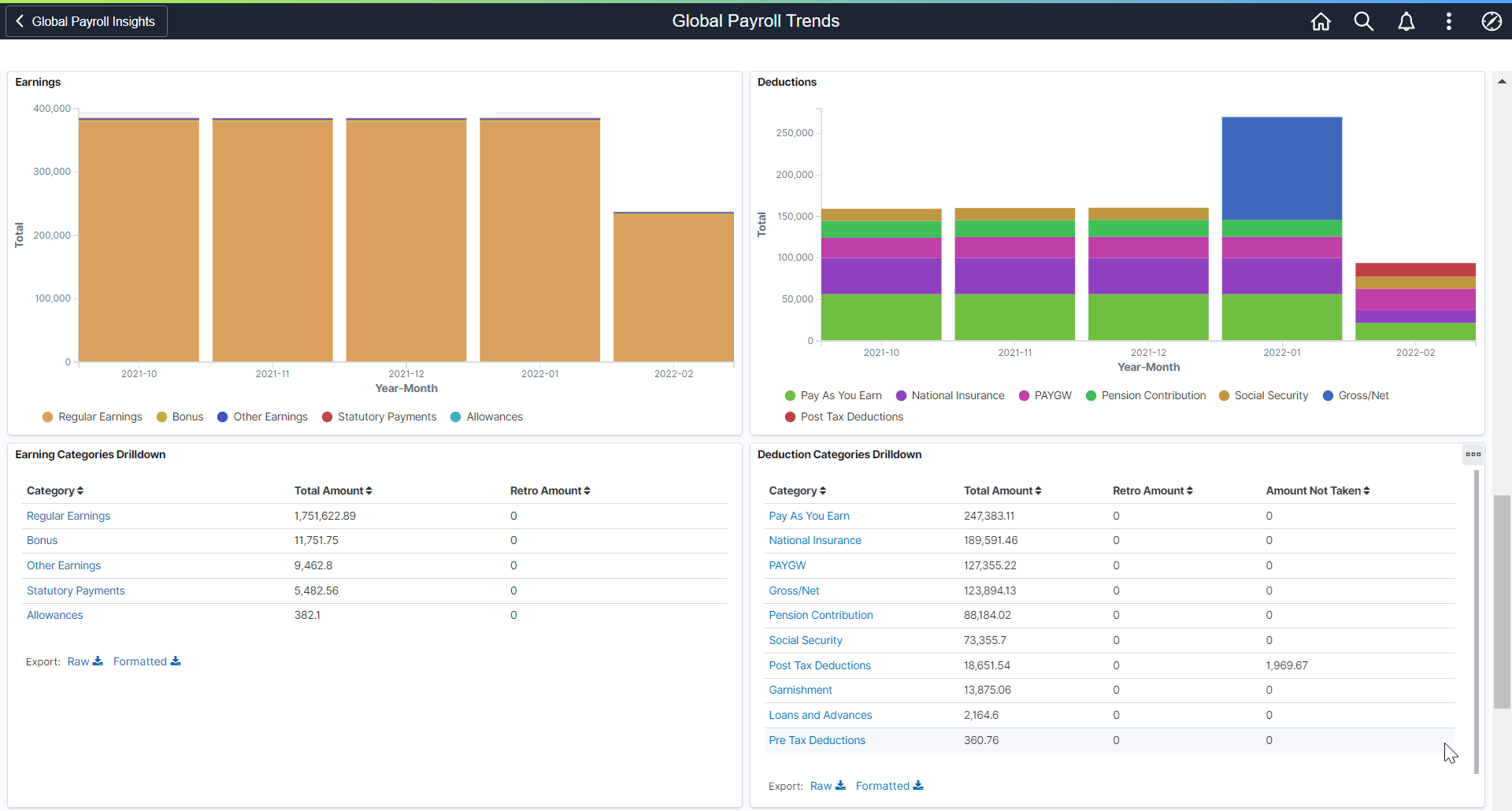Open the Pension Contribution drilldown link
The width and height of the screenshot is (1512, 811).
pos(821,615)
